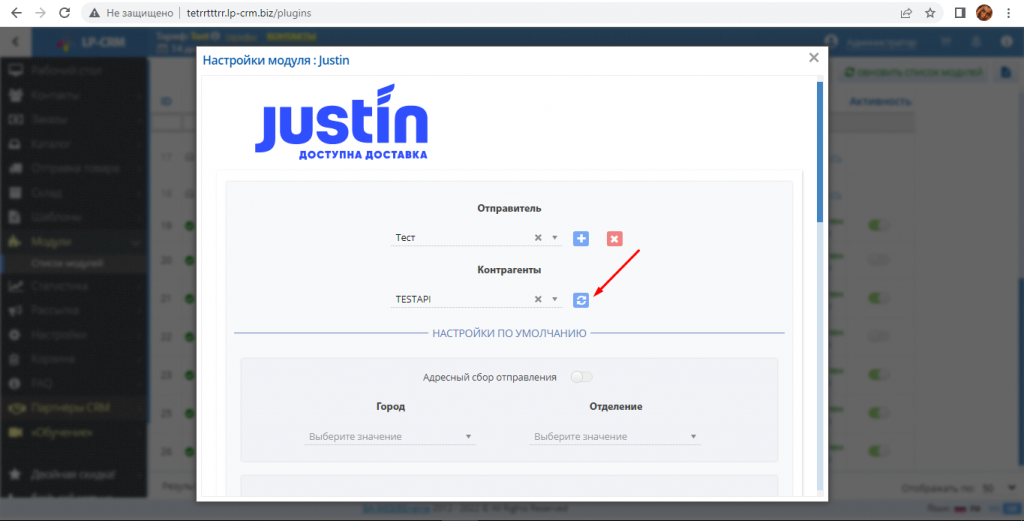Viewport: 1024px width, 521px height.
Task: Open the FAQ sidebar item
Action: pyautogui.click(x=74, y=383)
